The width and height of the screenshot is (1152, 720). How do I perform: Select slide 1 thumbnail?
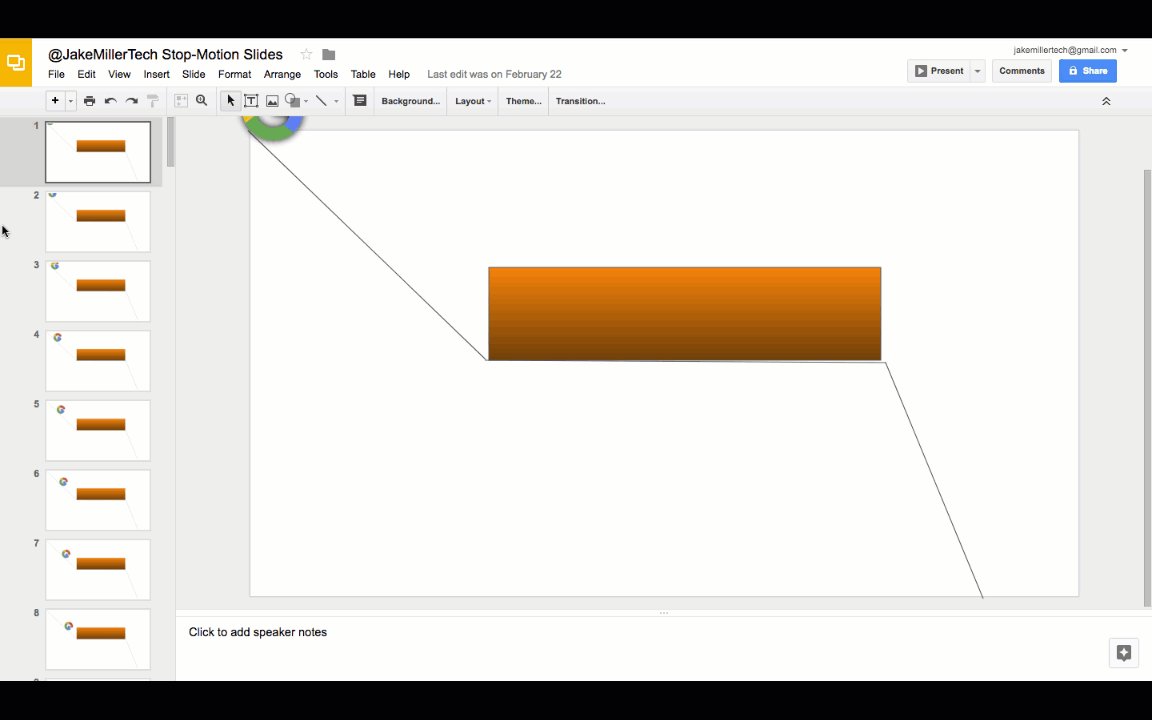point(98,152)
